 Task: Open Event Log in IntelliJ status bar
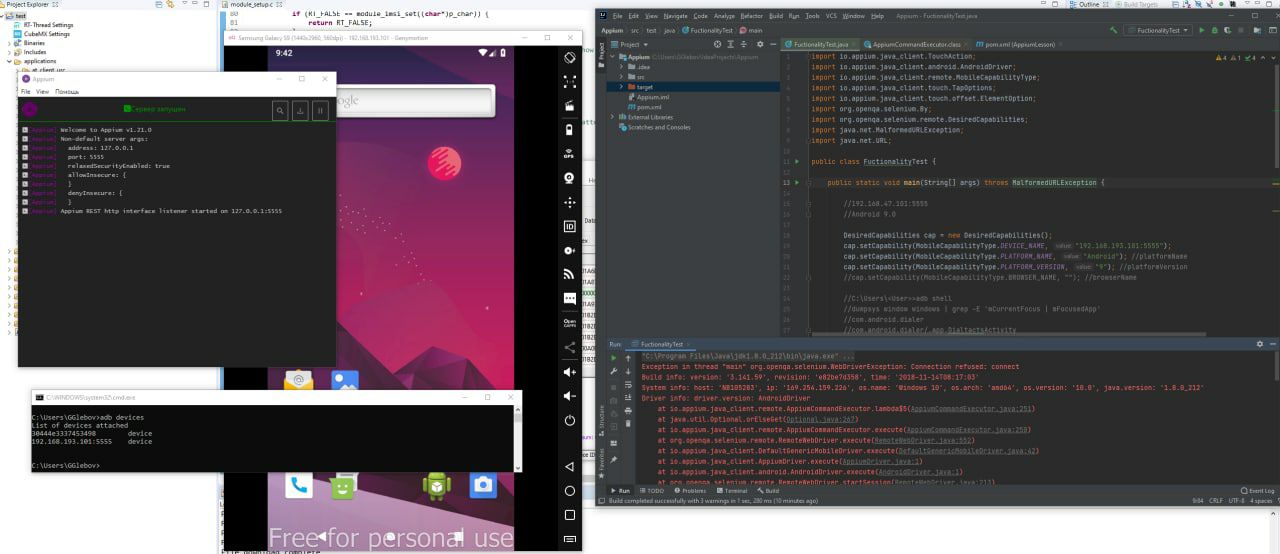point(1256,491)
